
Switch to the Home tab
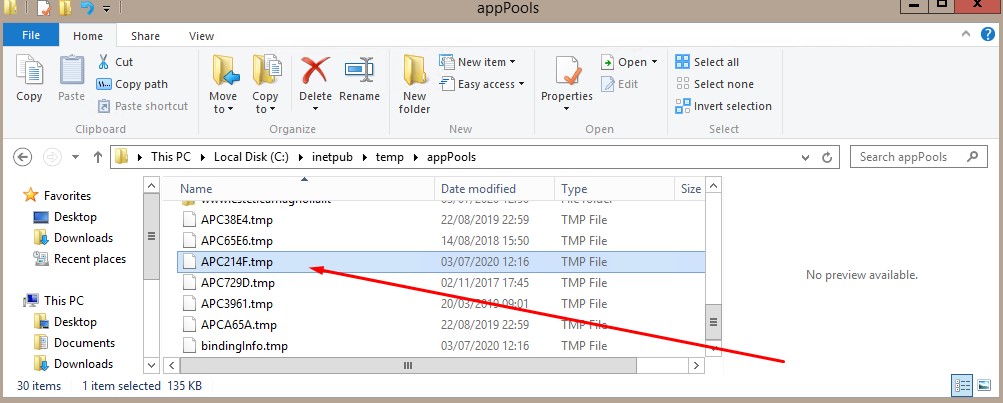(x=88, y=36)
